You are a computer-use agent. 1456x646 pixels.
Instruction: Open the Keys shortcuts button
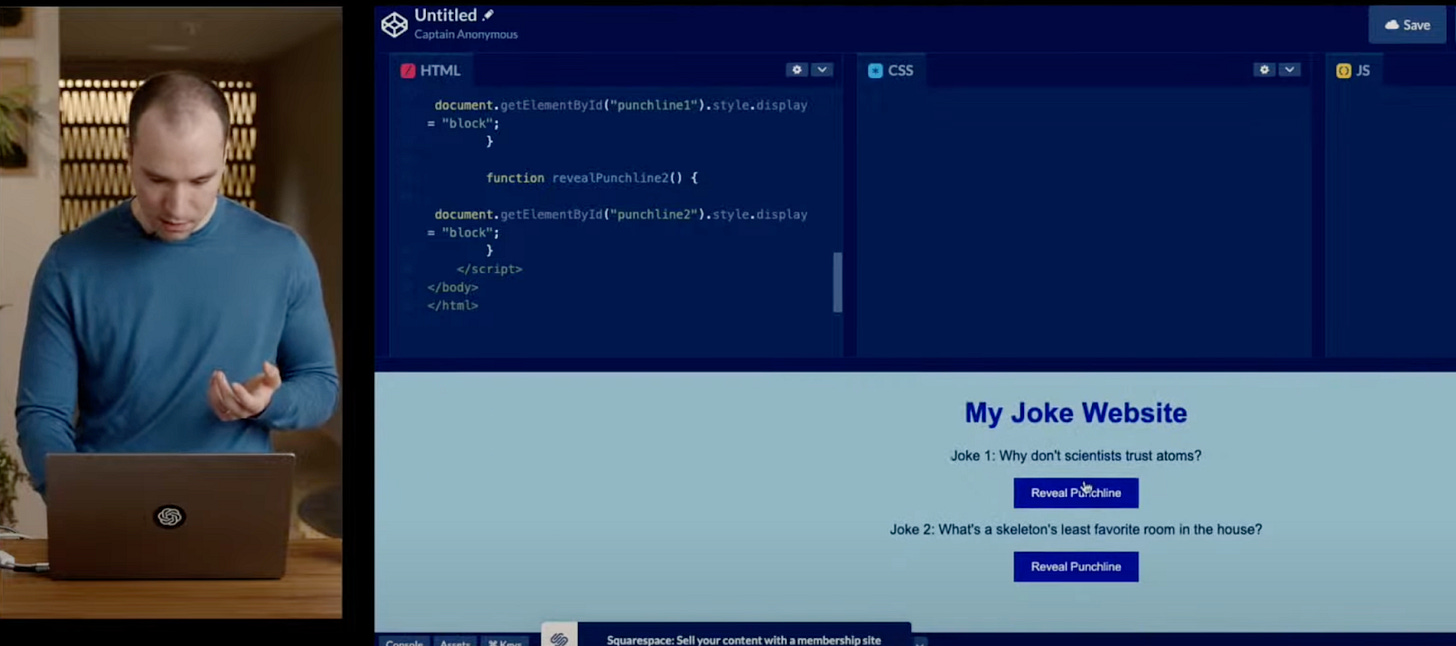(x=505, y=641)
